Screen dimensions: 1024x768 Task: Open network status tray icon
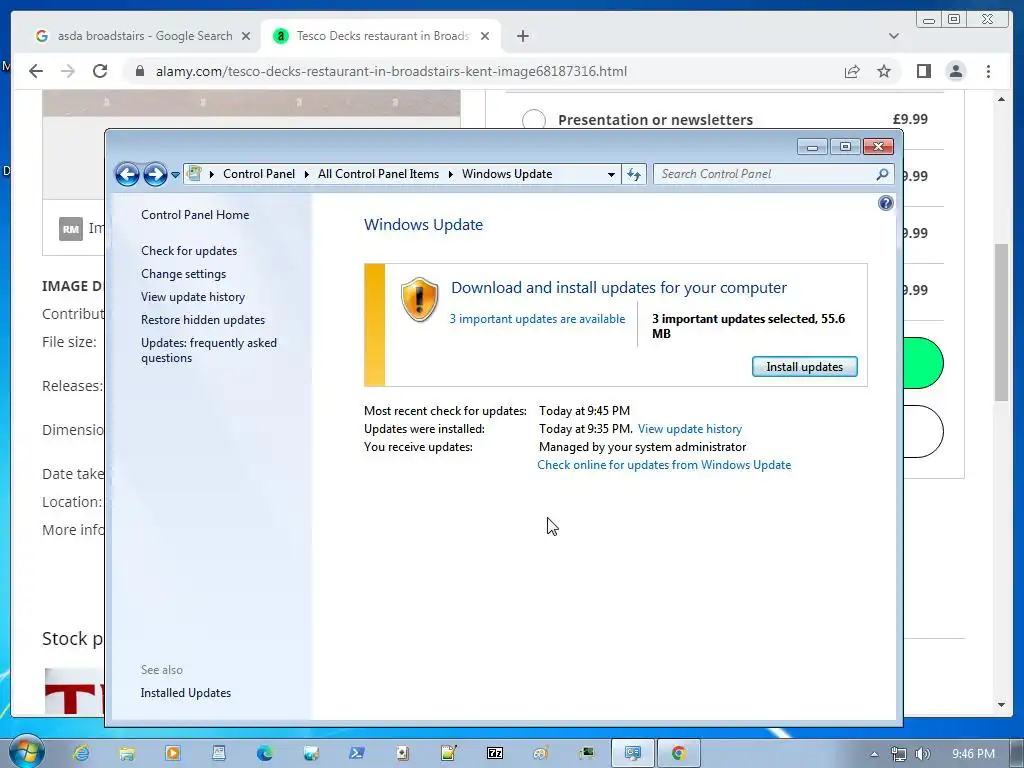click(899, 754)
